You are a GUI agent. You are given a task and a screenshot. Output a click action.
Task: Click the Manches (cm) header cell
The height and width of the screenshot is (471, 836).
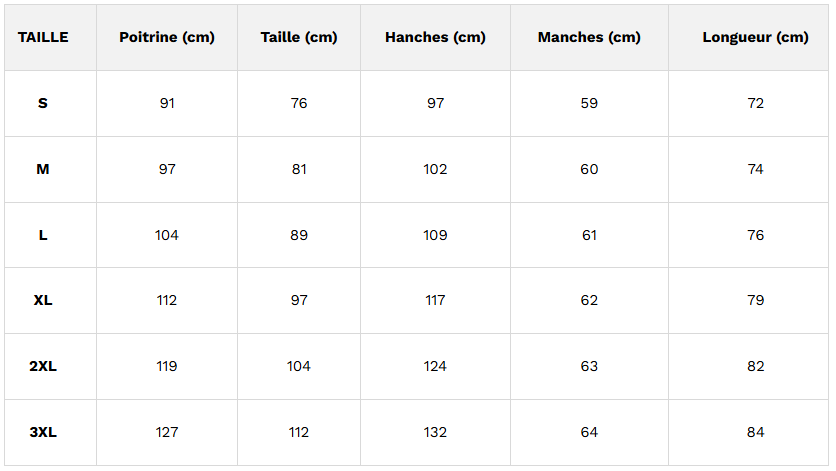589,37
